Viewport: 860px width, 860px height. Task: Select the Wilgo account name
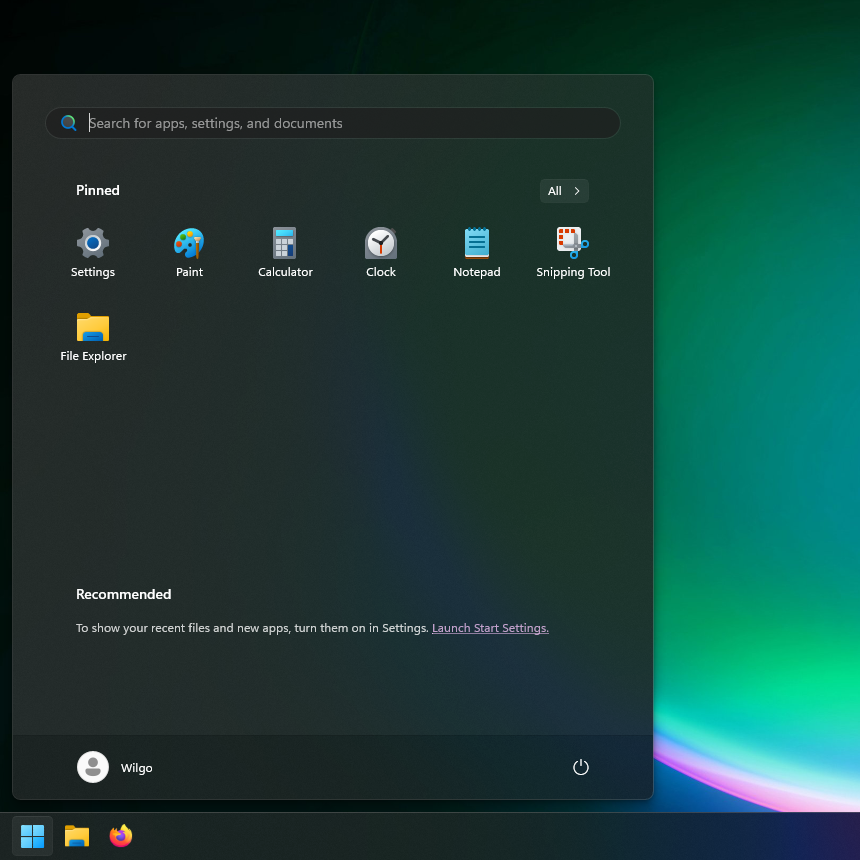(x=137, y=768)
